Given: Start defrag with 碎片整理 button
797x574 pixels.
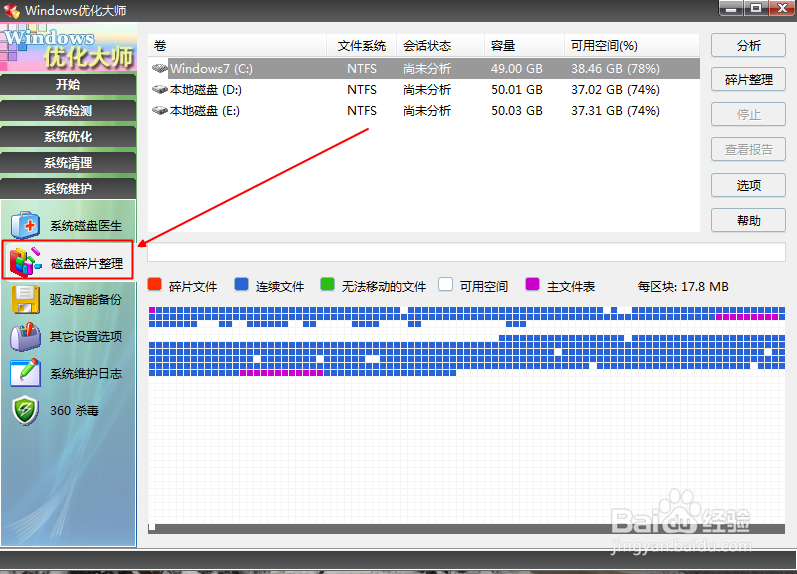Looking at the screenshot, I should click(748, 79).
